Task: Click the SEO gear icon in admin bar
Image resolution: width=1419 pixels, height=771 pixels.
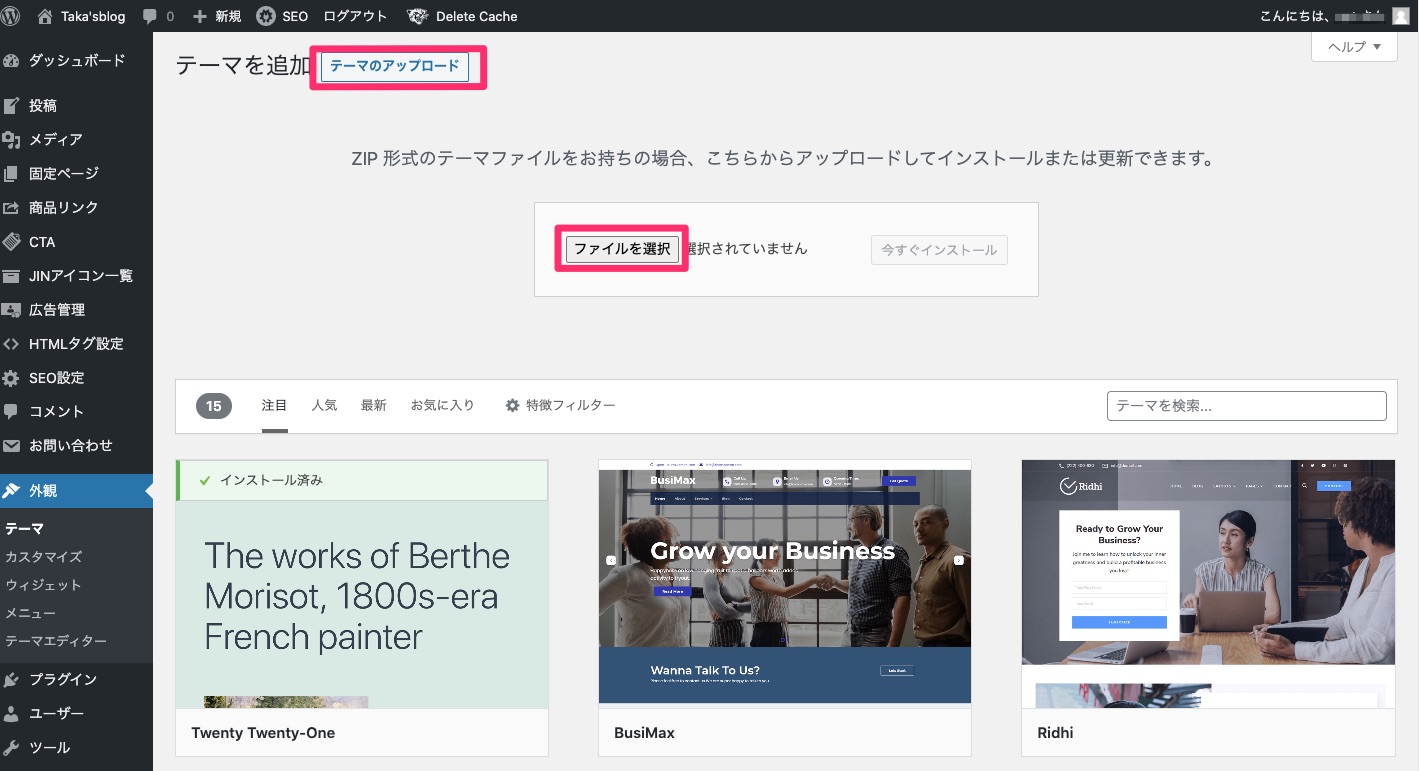Action: pyautogui.click(x=266, y=16)
